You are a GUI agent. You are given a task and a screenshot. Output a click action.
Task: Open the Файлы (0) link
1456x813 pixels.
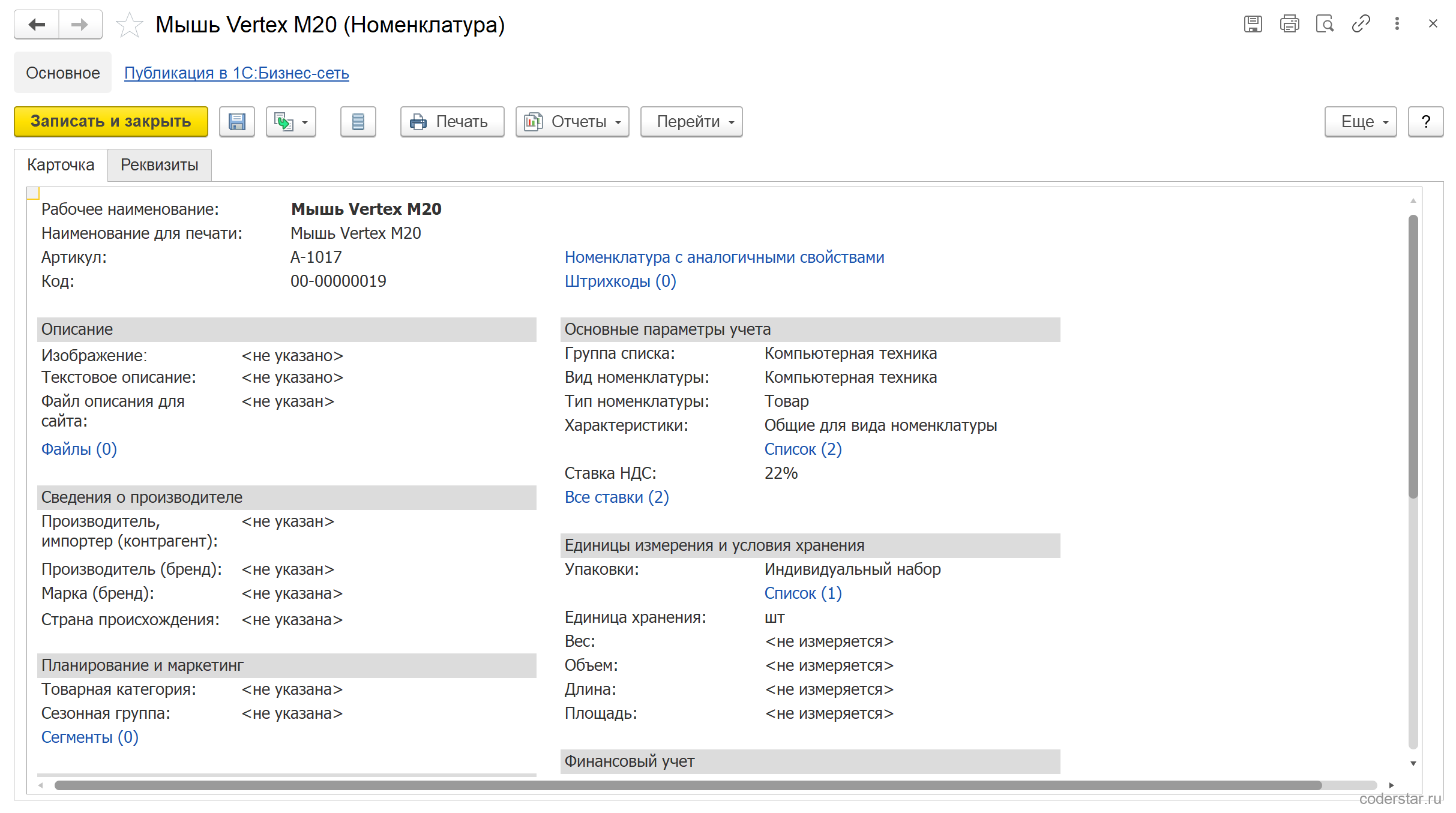[79, 449]
